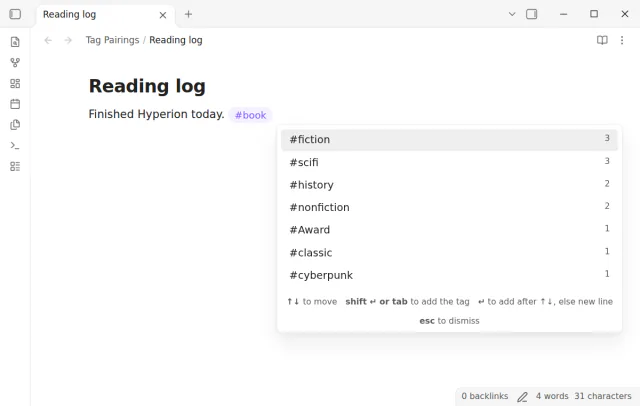Viewport: 640px width, 406px height.
Task: Open graph view from ribbon
Action: pyautogui.click(x=15, y=63)
